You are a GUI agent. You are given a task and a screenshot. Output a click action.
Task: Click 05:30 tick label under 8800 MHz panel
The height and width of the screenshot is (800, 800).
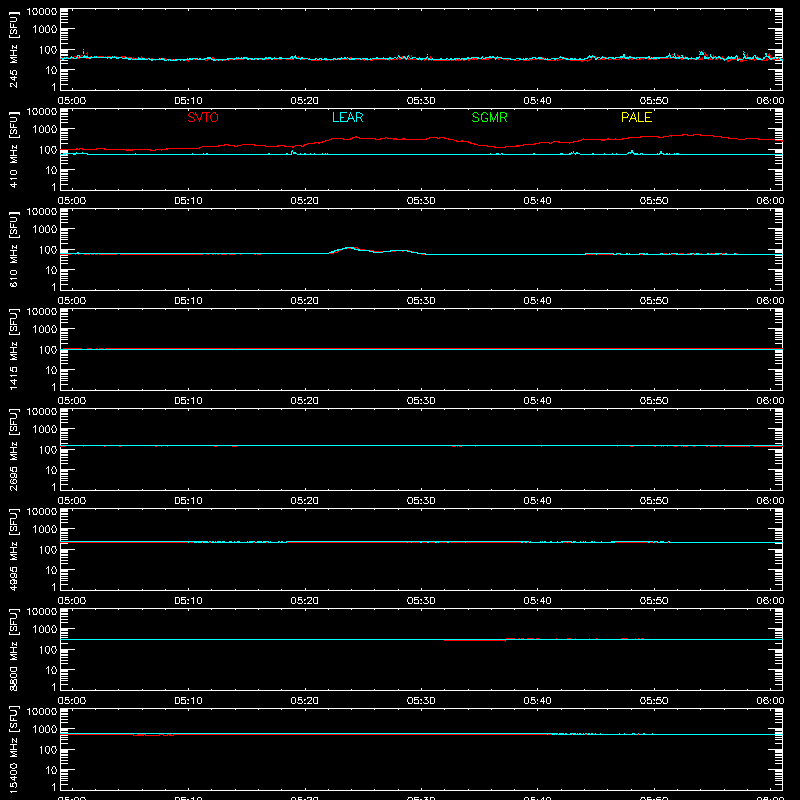coord(421,701)
